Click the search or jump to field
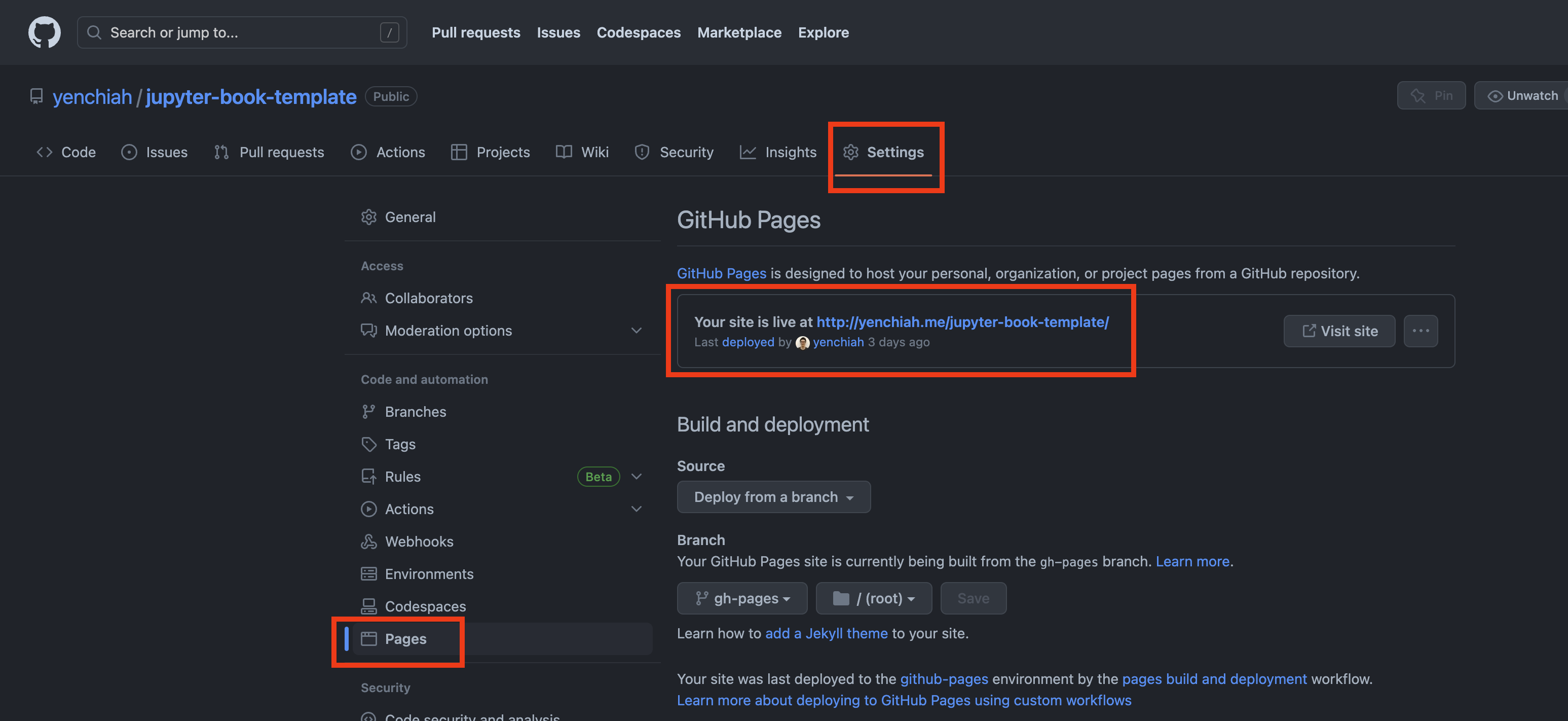 coord(242,31)
